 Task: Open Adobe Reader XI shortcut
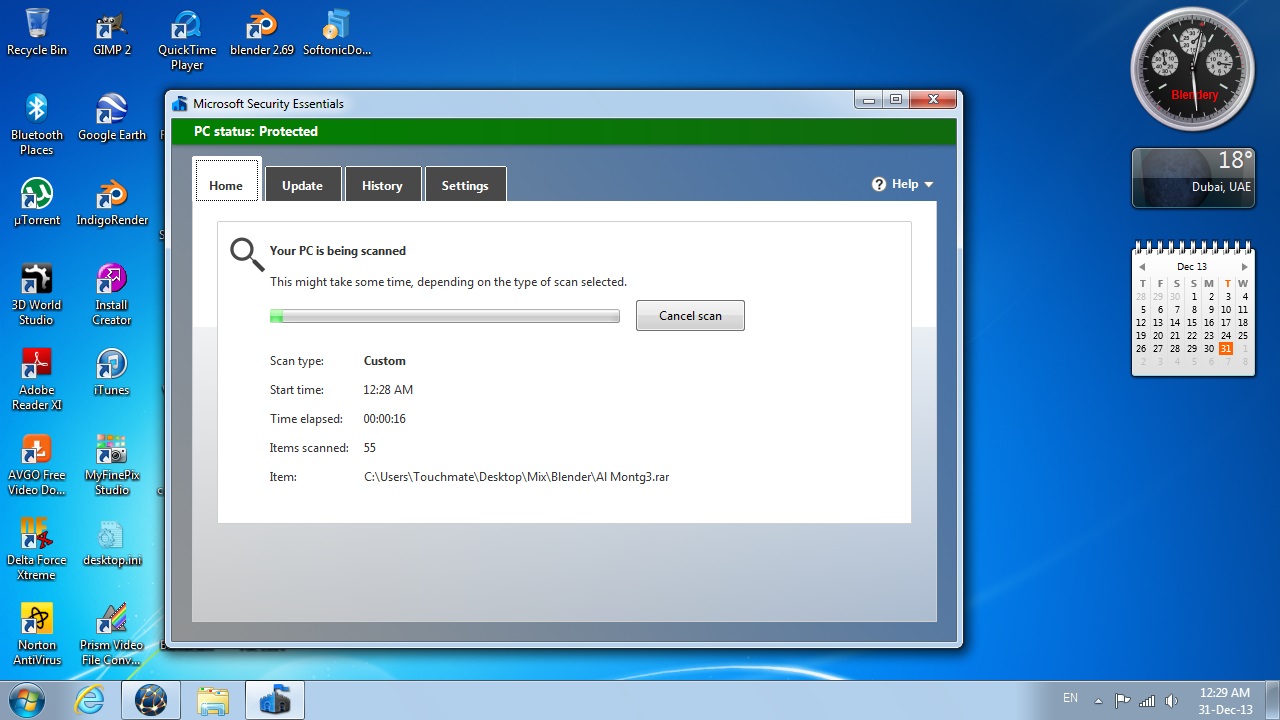pos(37,379)
